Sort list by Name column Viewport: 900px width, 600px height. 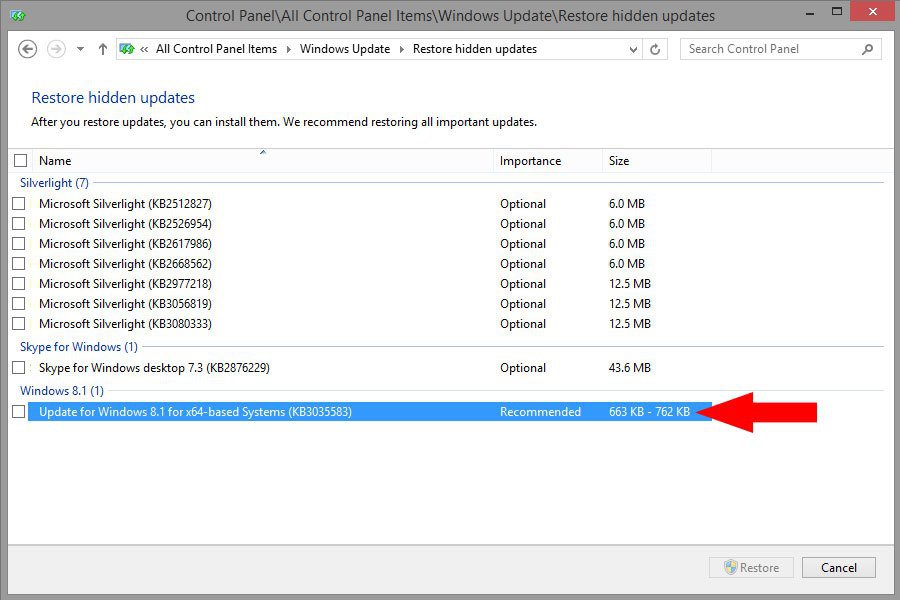point(263,161)
